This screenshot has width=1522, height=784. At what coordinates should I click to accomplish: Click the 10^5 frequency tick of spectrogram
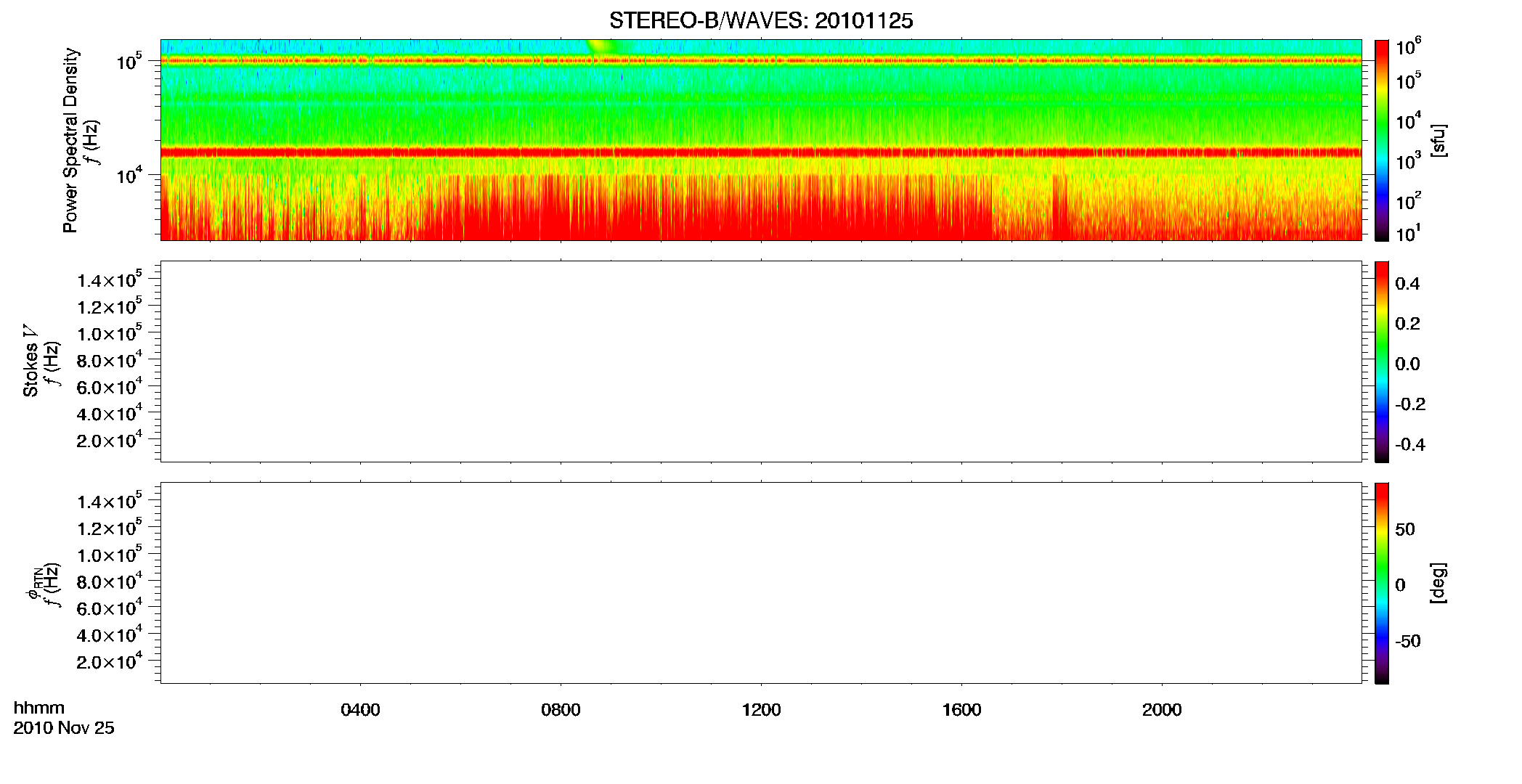tap(129, 62)
